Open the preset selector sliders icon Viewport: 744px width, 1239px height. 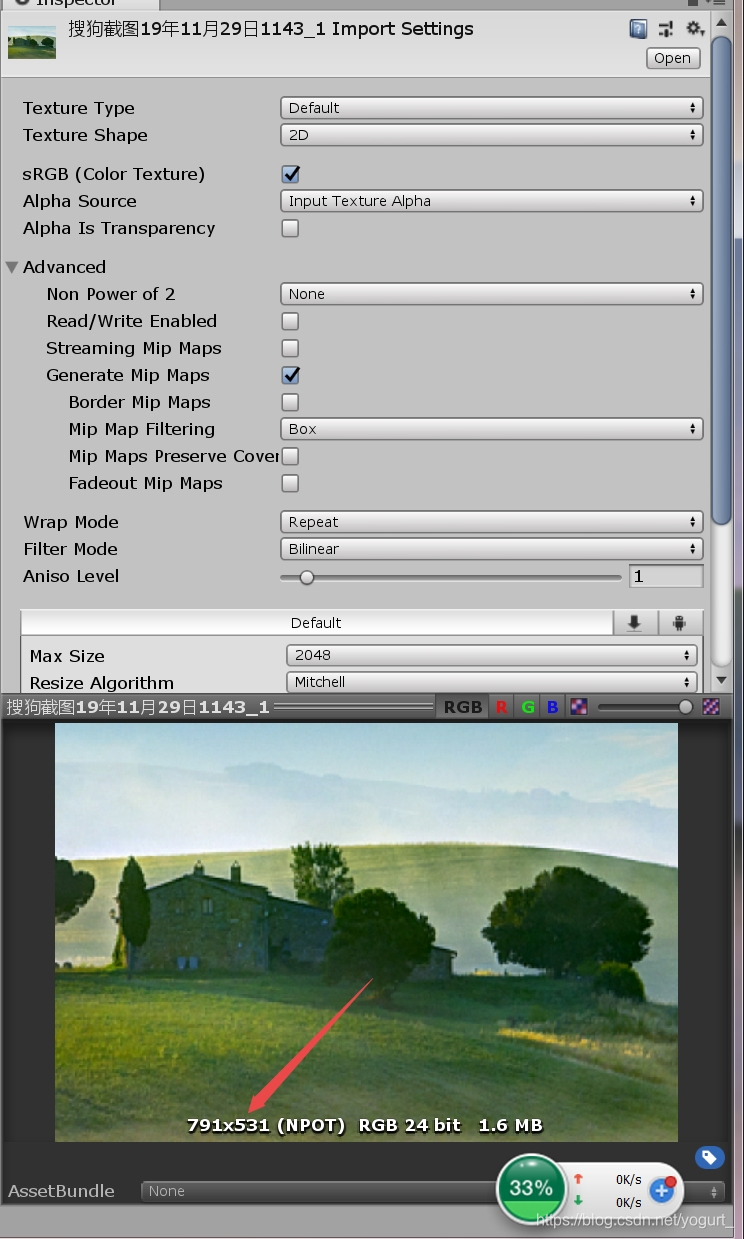pyautogui.click(x=666, y=29)
